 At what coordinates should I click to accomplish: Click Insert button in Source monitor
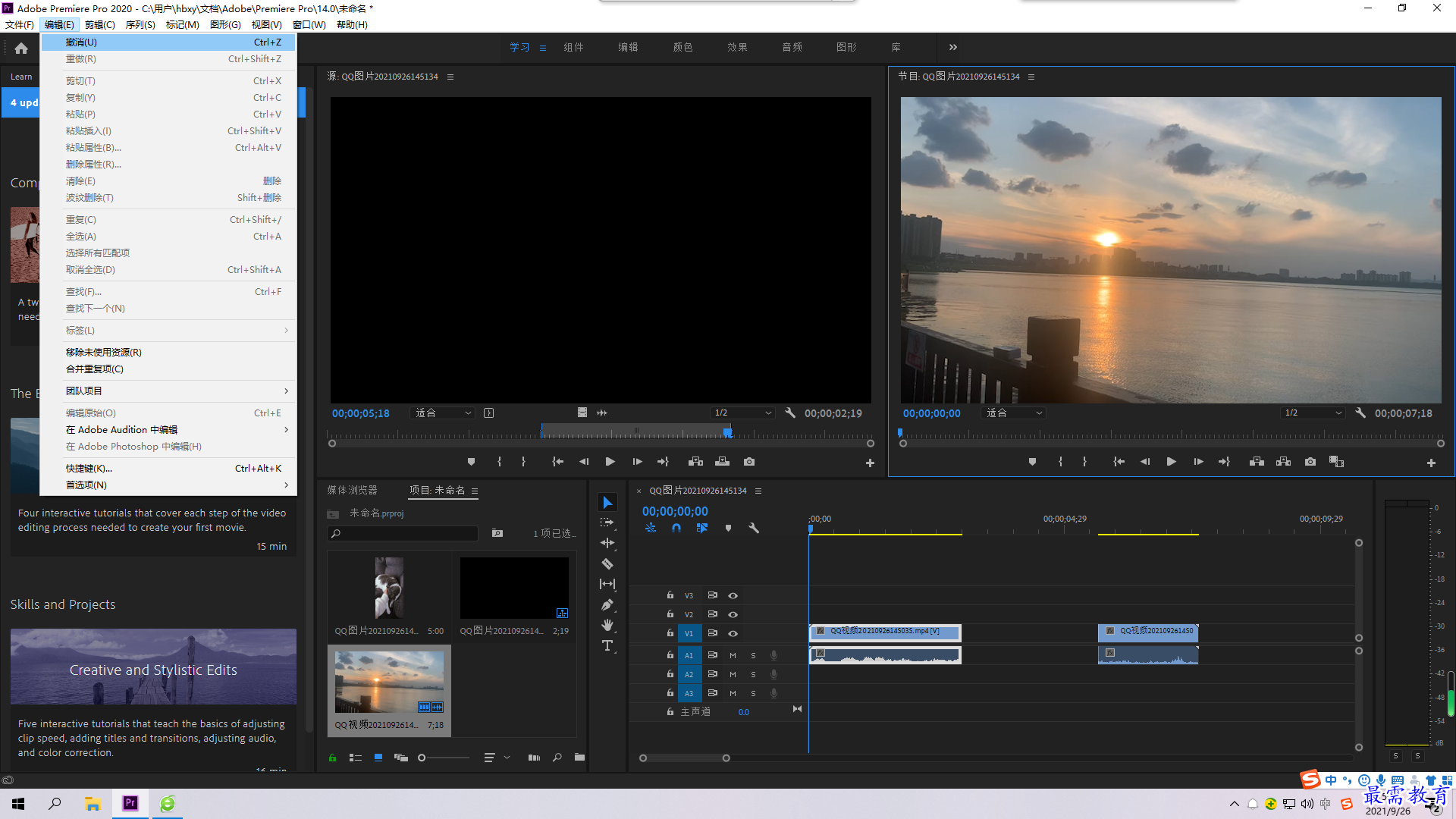click(695, 462)
